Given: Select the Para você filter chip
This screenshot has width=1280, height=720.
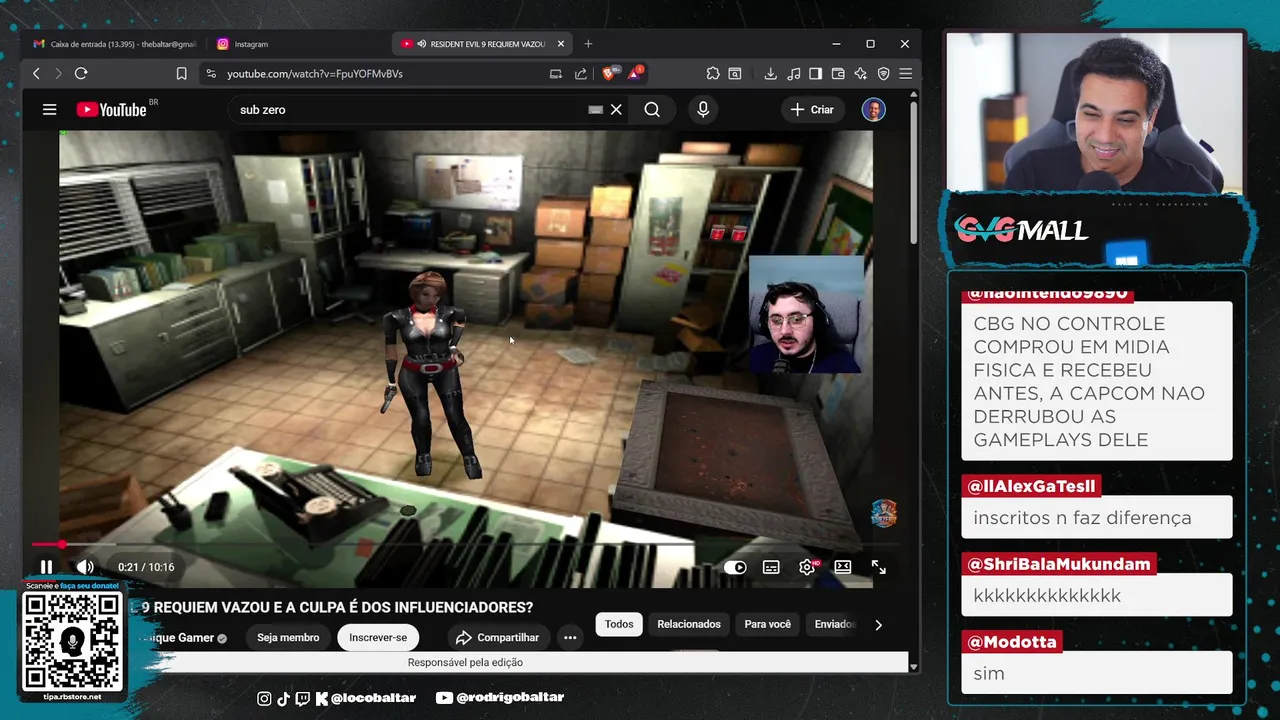Looking at the screenshot, I should tap(768, 624).
